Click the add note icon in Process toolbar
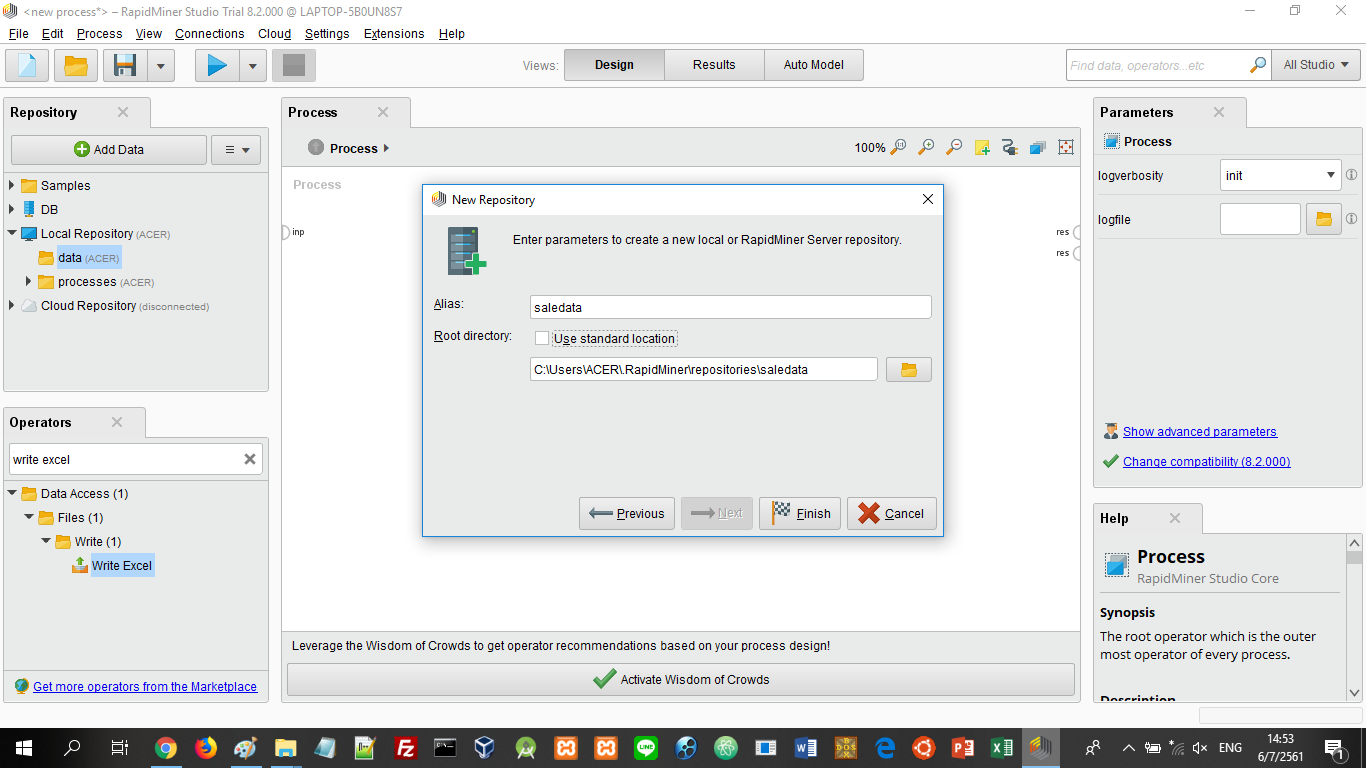 pyautogui.click(x=982, y=147)
